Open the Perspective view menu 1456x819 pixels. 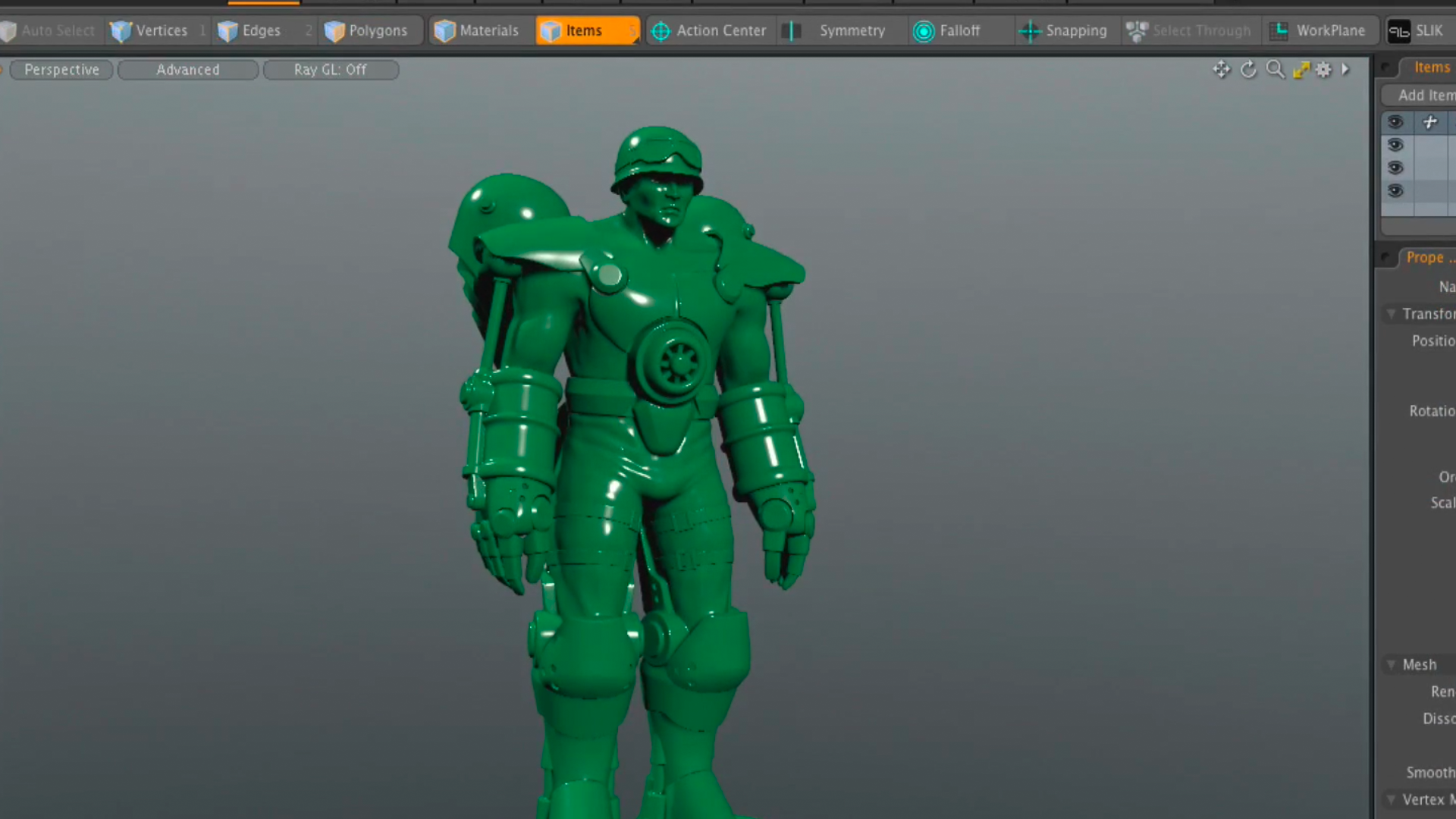click(x=61, y=70)
